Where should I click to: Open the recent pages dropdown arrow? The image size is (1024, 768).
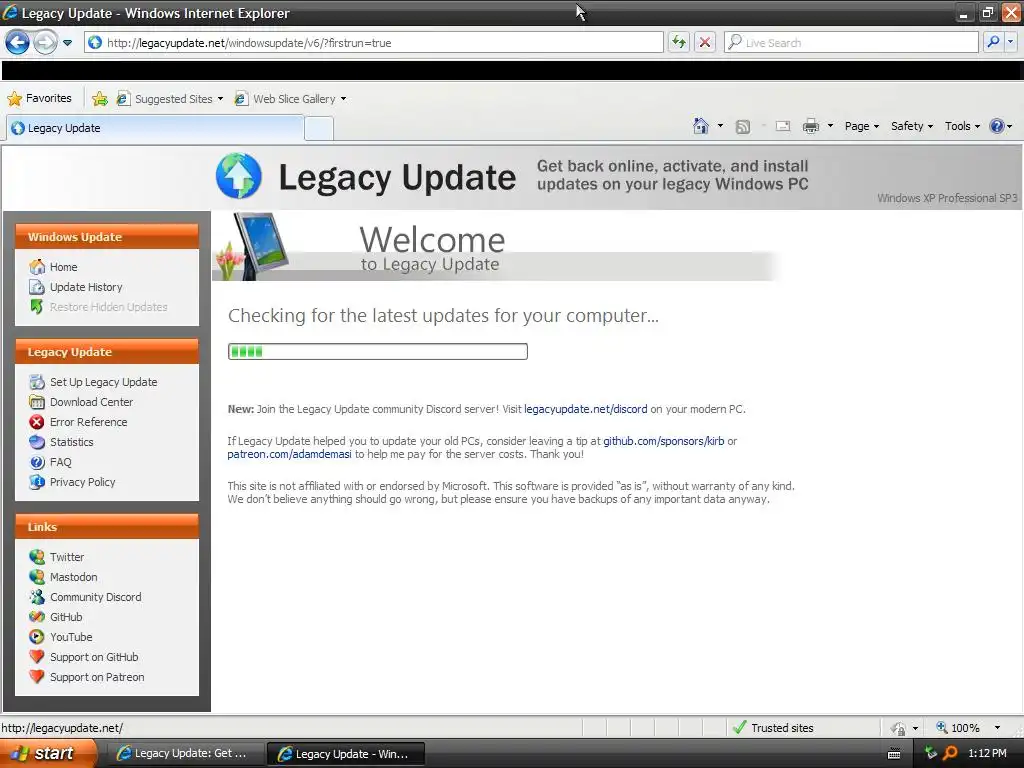pyautogui.click(x=67, y=43)
